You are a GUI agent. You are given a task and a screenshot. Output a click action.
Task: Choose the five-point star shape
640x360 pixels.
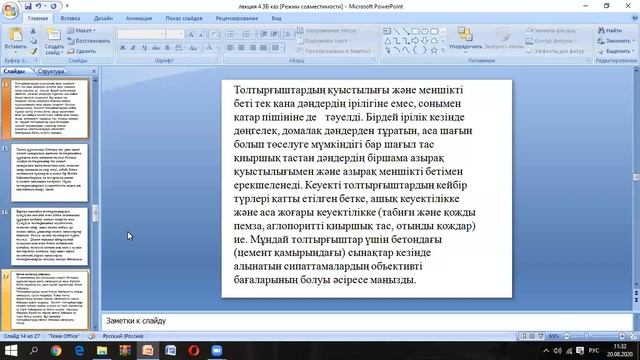[434, 50]
